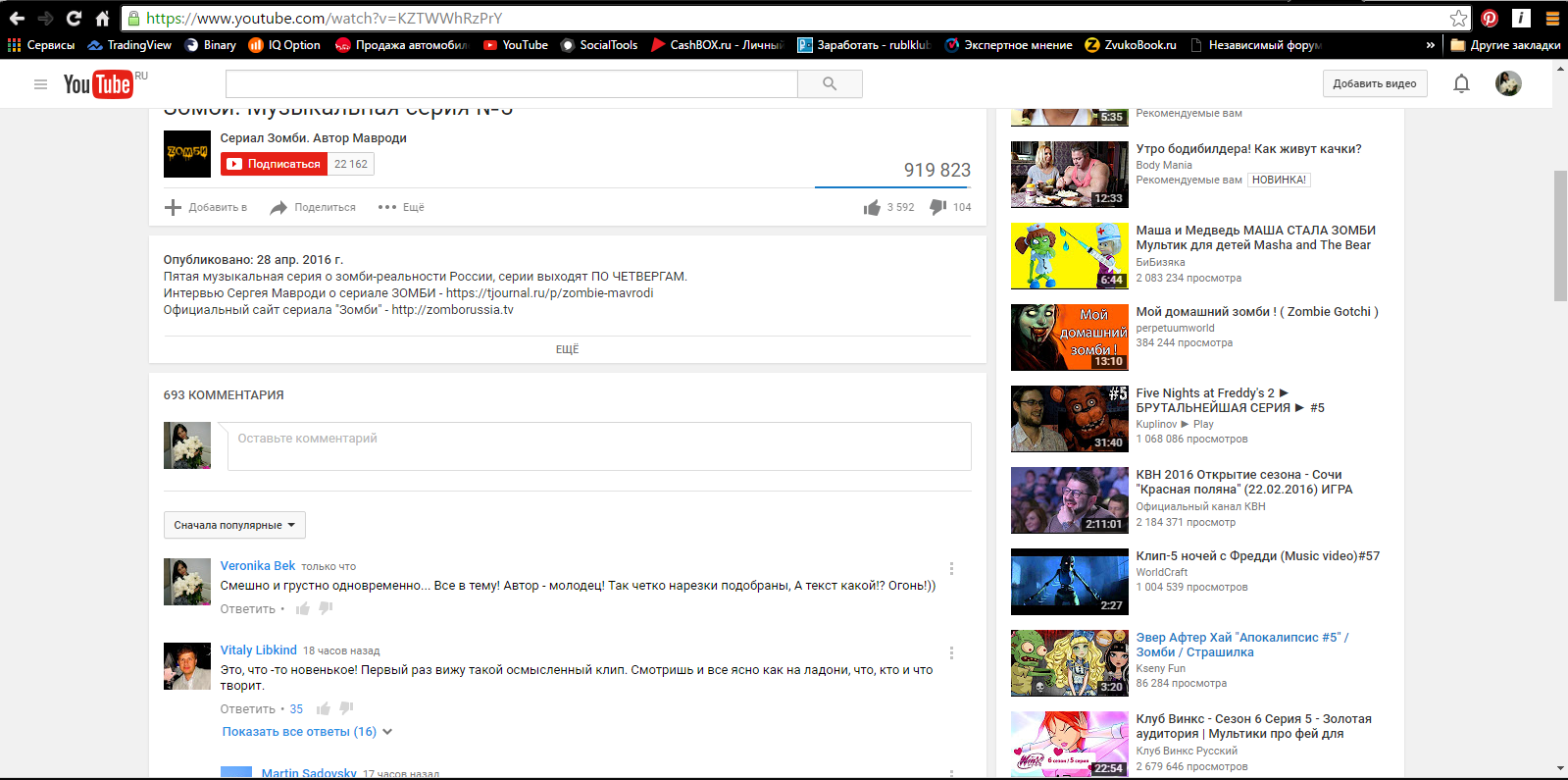Open the user account avatar menu
Viewport: 1568px width, 780px height.
coord(1508,83)
